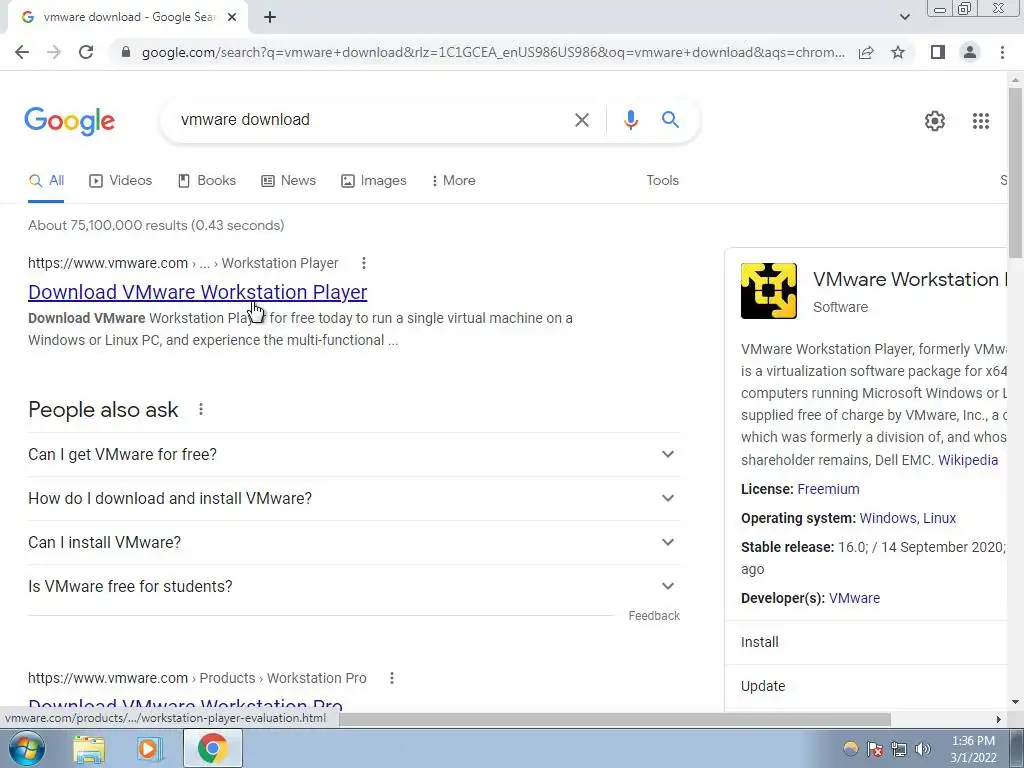Image resolution: width=1024 pixels, height=768 pixels.
Task: Click the vertical page scrollbar thumb
Action: pyautogui.click(x=1016, y=172)
